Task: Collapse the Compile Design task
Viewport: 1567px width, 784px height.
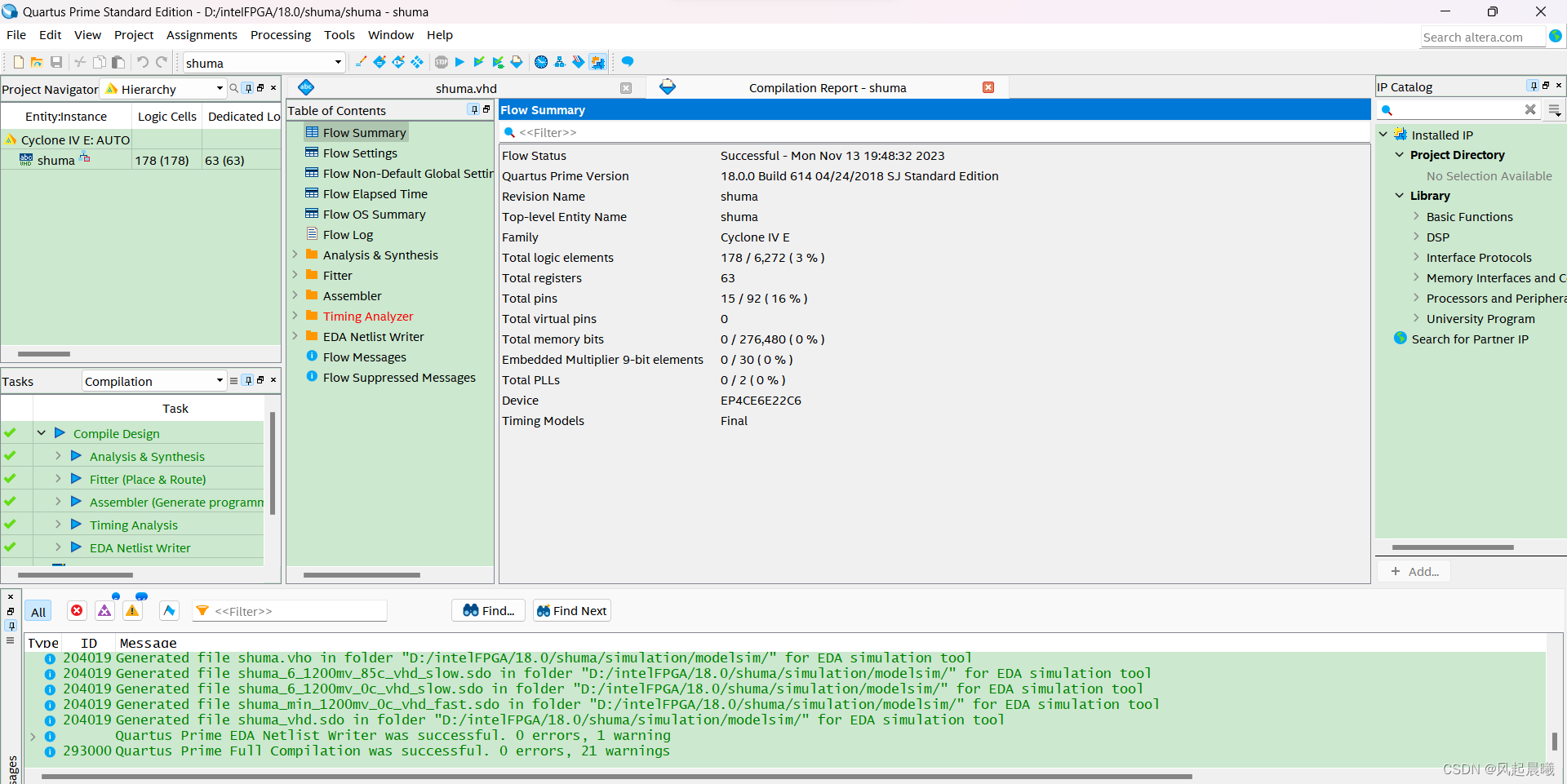Action: click(41, 433)
